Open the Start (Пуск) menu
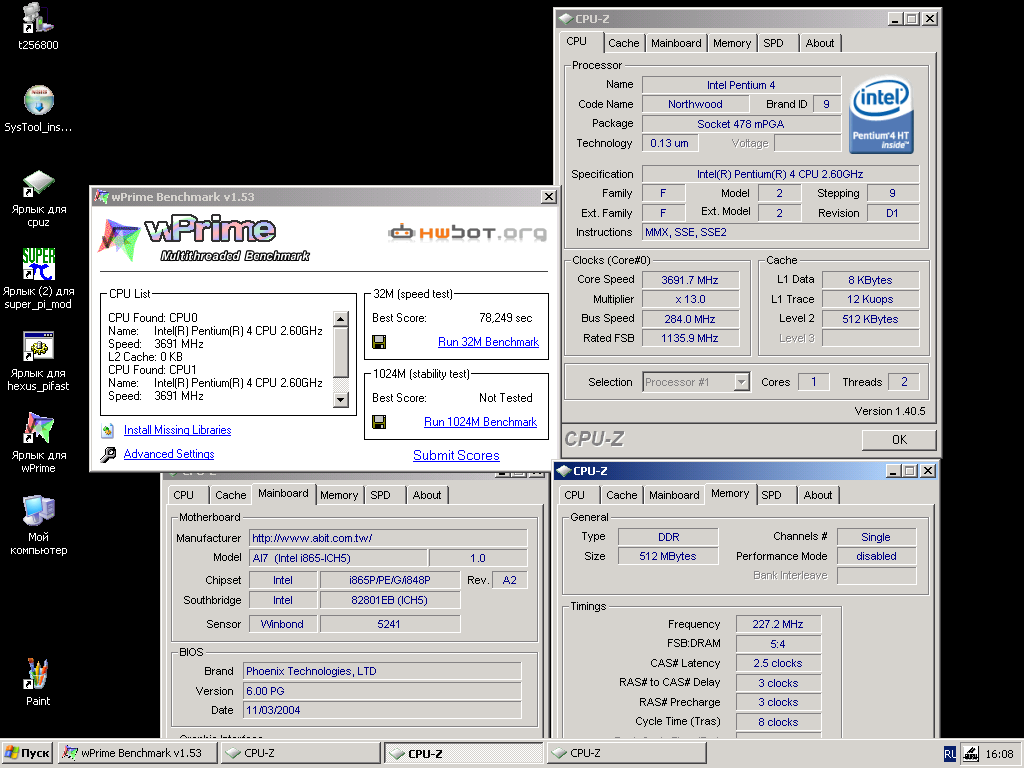Screen dimensions: 1024x768 point(27,753)
